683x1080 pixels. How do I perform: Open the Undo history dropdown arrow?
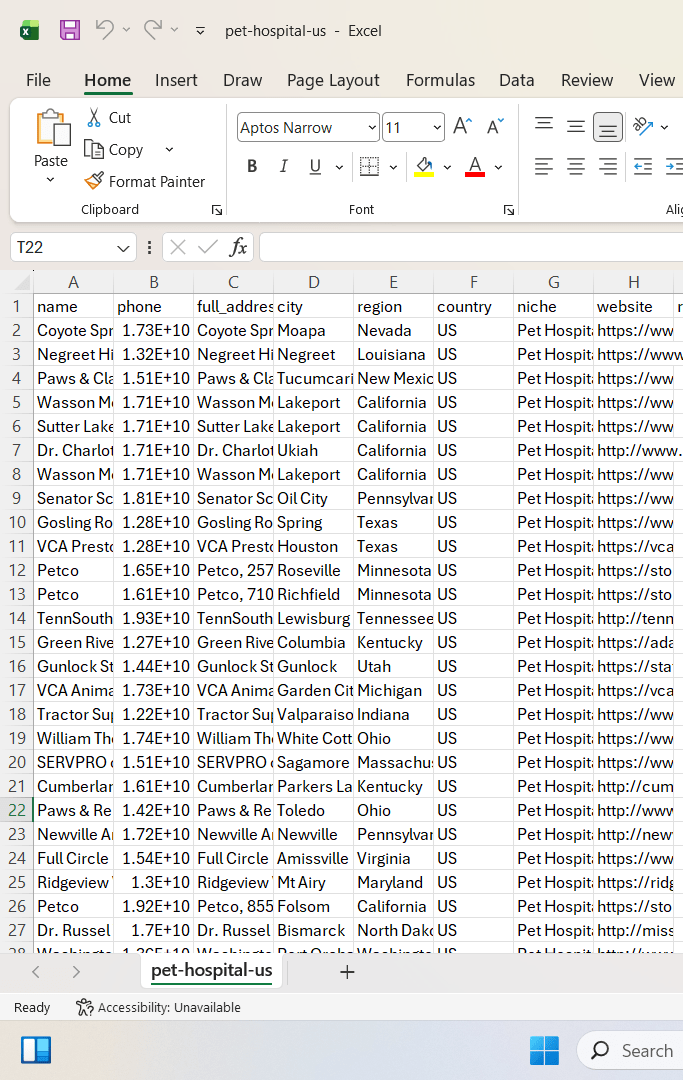pyautogui.click(x=126, y=30)
